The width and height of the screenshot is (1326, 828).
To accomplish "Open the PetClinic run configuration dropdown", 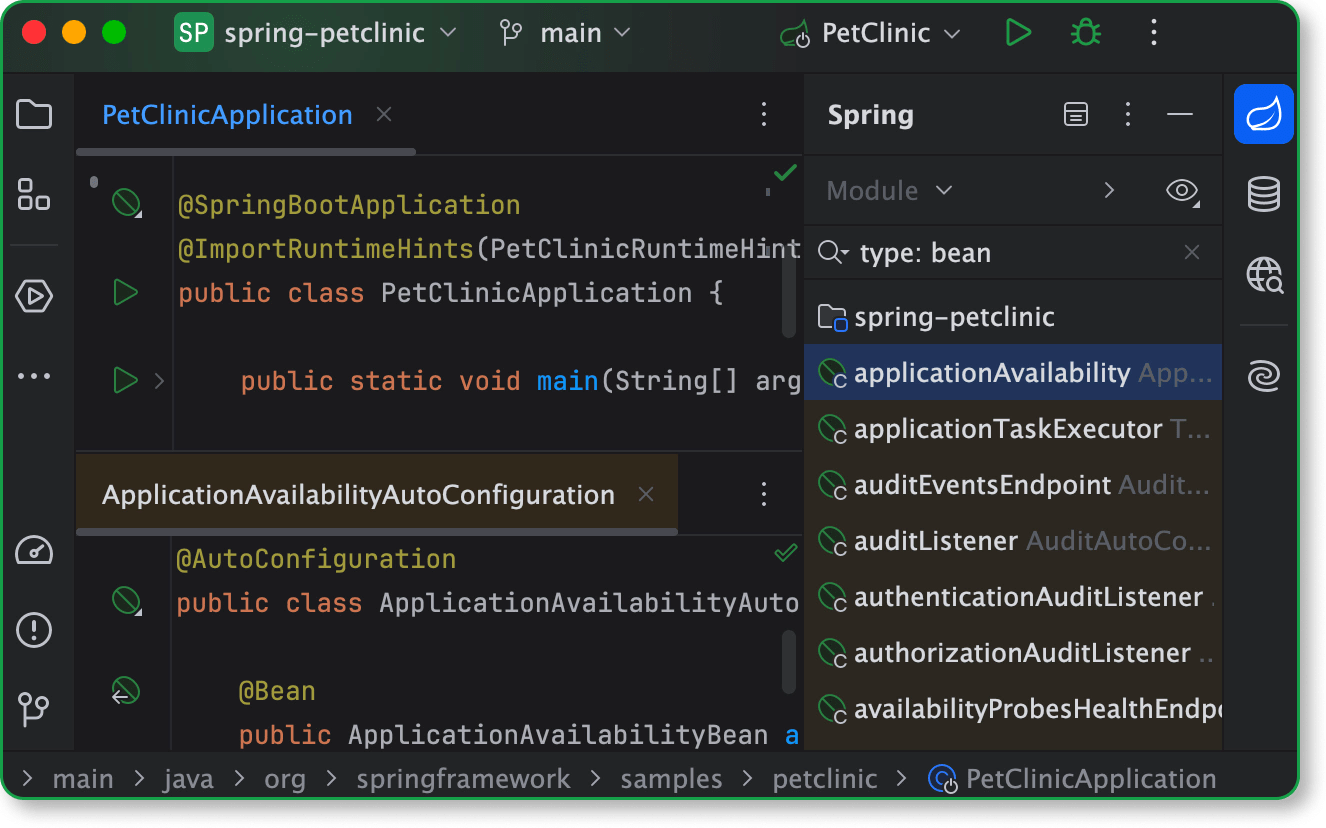I will [871, 33].
